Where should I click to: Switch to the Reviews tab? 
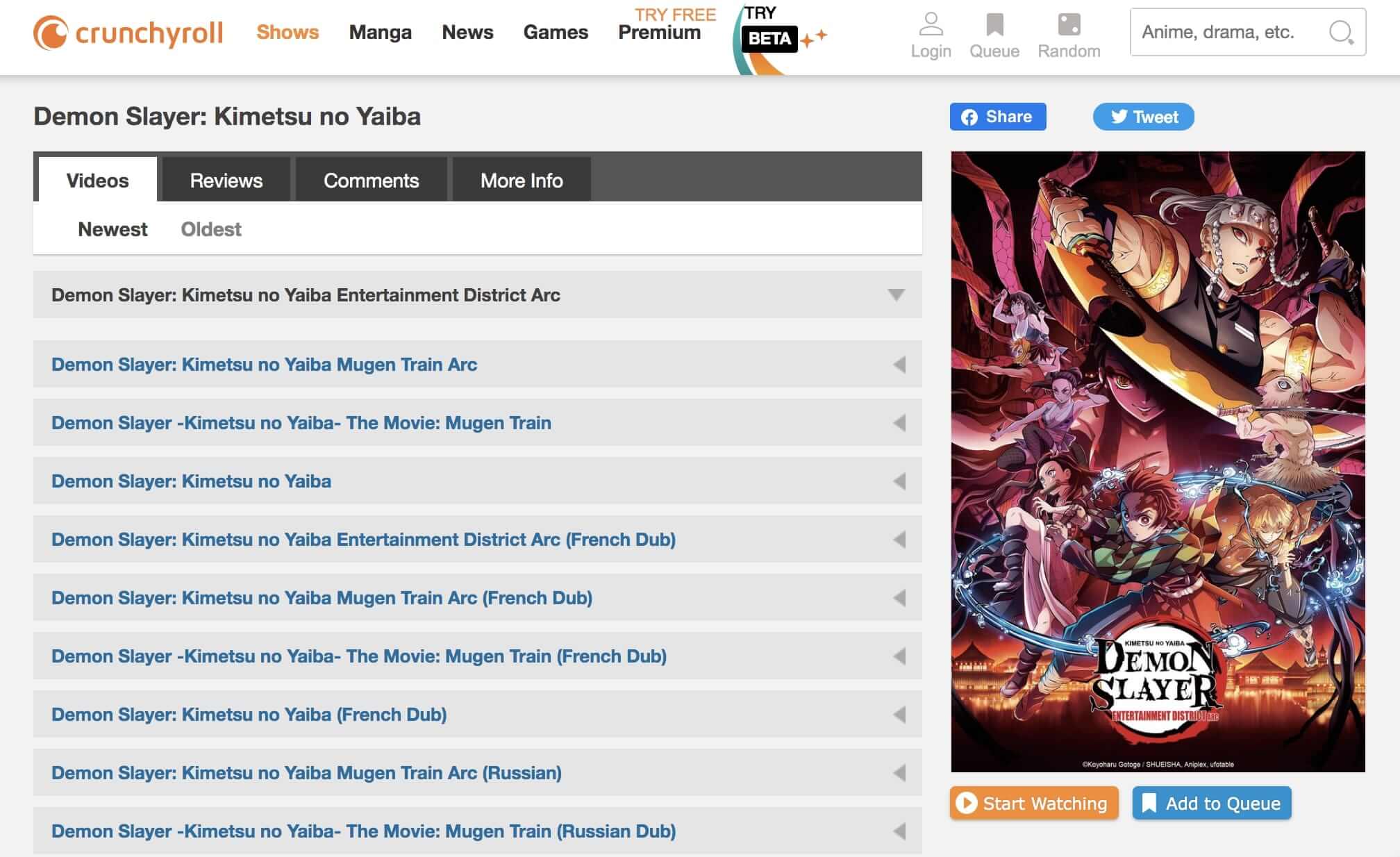[x=226, y=181]
